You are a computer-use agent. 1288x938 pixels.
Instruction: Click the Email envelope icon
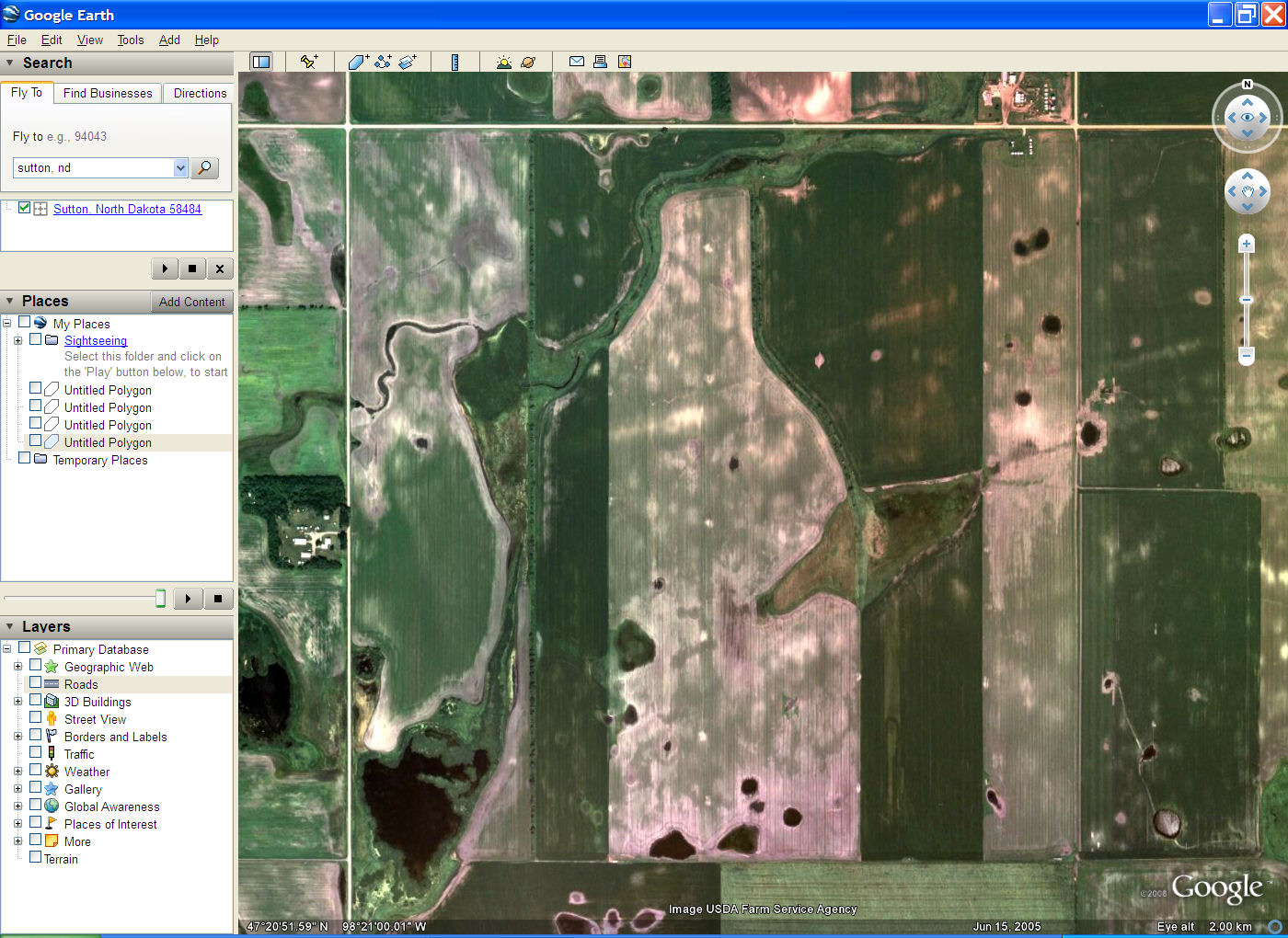click(x=577, y=62)
